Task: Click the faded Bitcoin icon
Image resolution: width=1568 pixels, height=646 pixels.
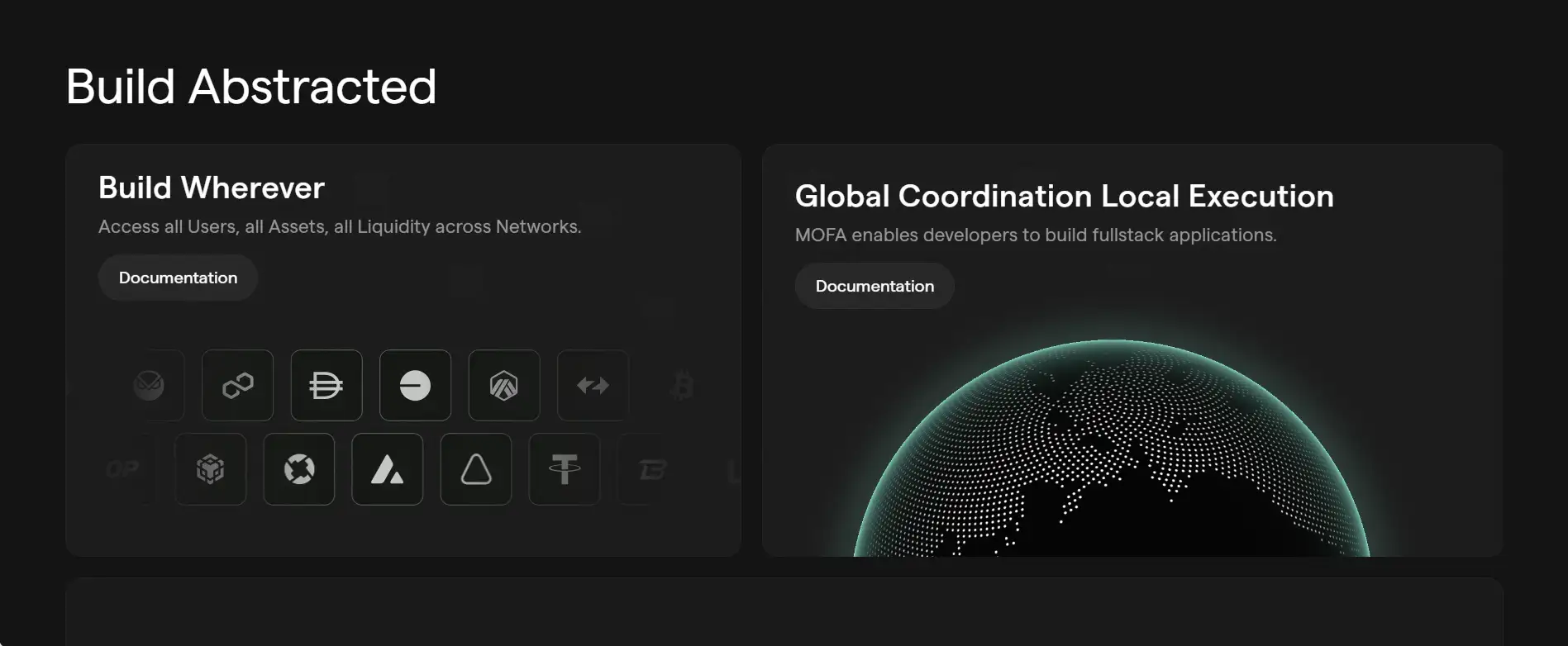Action: [x=682, y=385]
